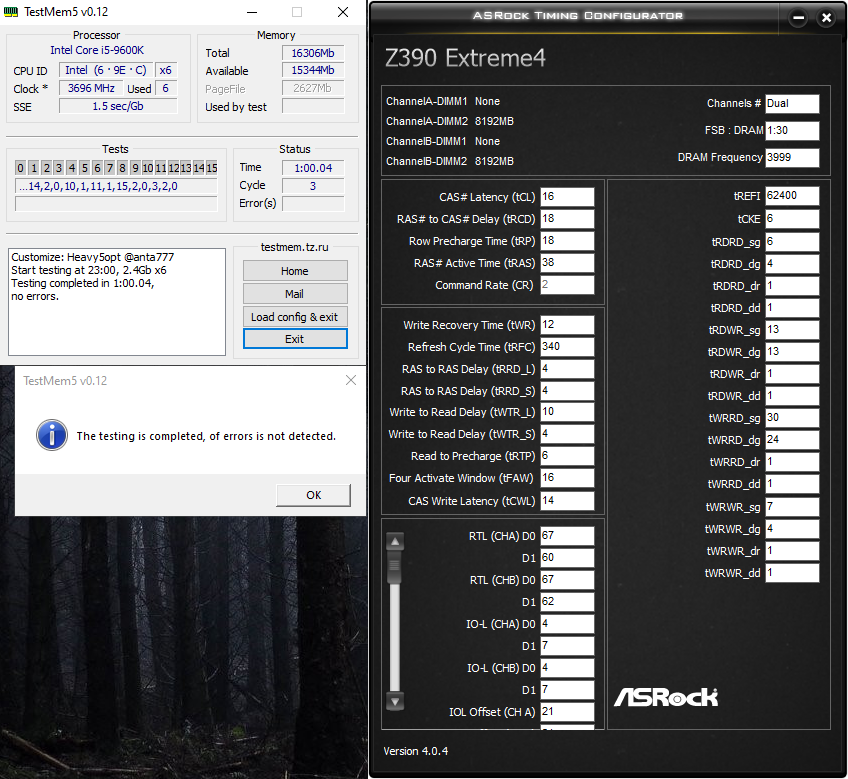Screen dimensions: 848x779
Task: Click the PageFile value 2627Mb
Action: pyautogui.click(x=313, y=88)
